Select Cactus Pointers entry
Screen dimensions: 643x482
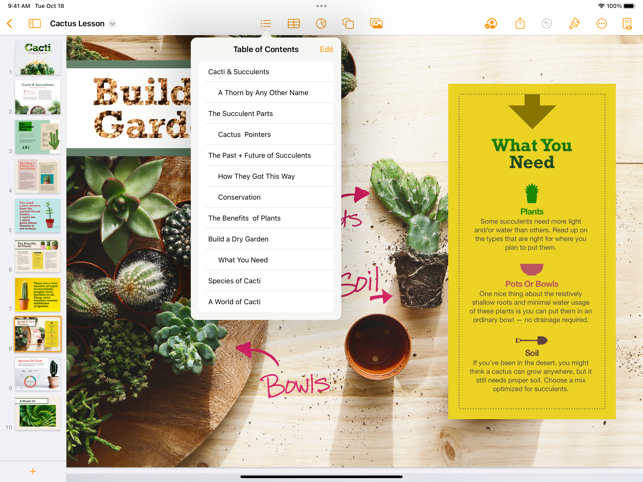click(x=266, y=134)
